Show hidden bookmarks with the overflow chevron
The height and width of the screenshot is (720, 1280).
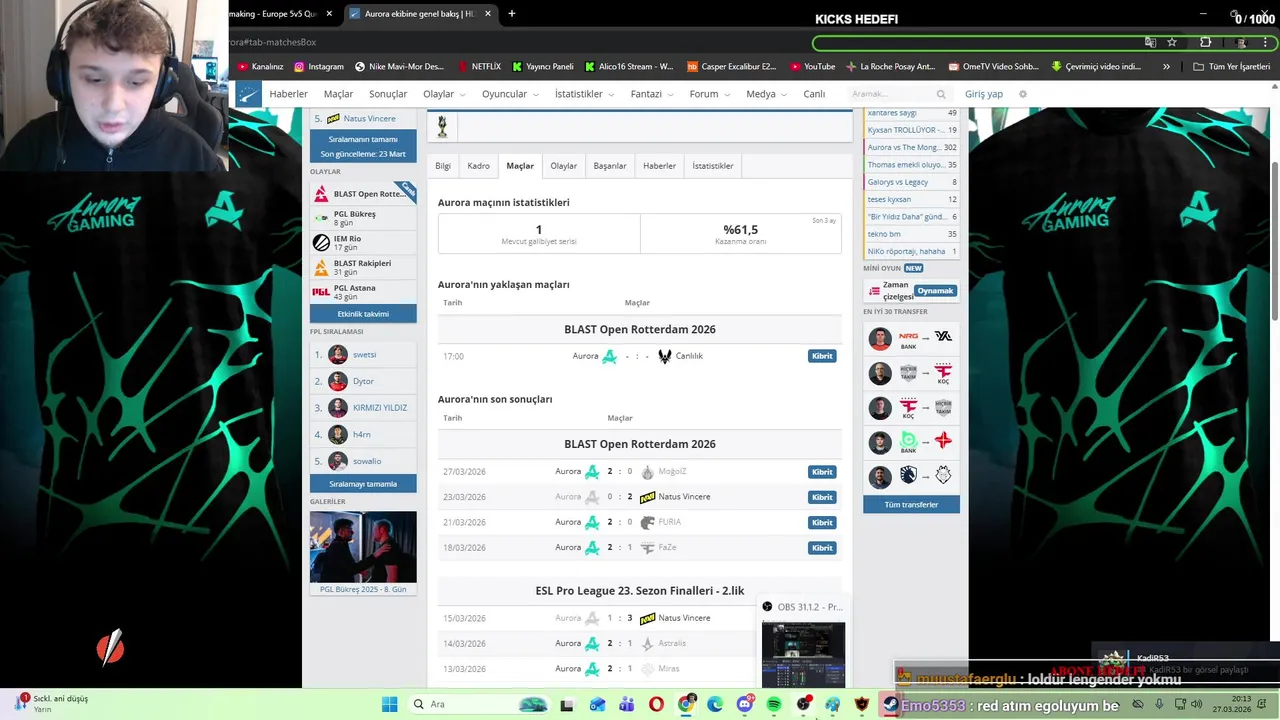click(1166, 67)
